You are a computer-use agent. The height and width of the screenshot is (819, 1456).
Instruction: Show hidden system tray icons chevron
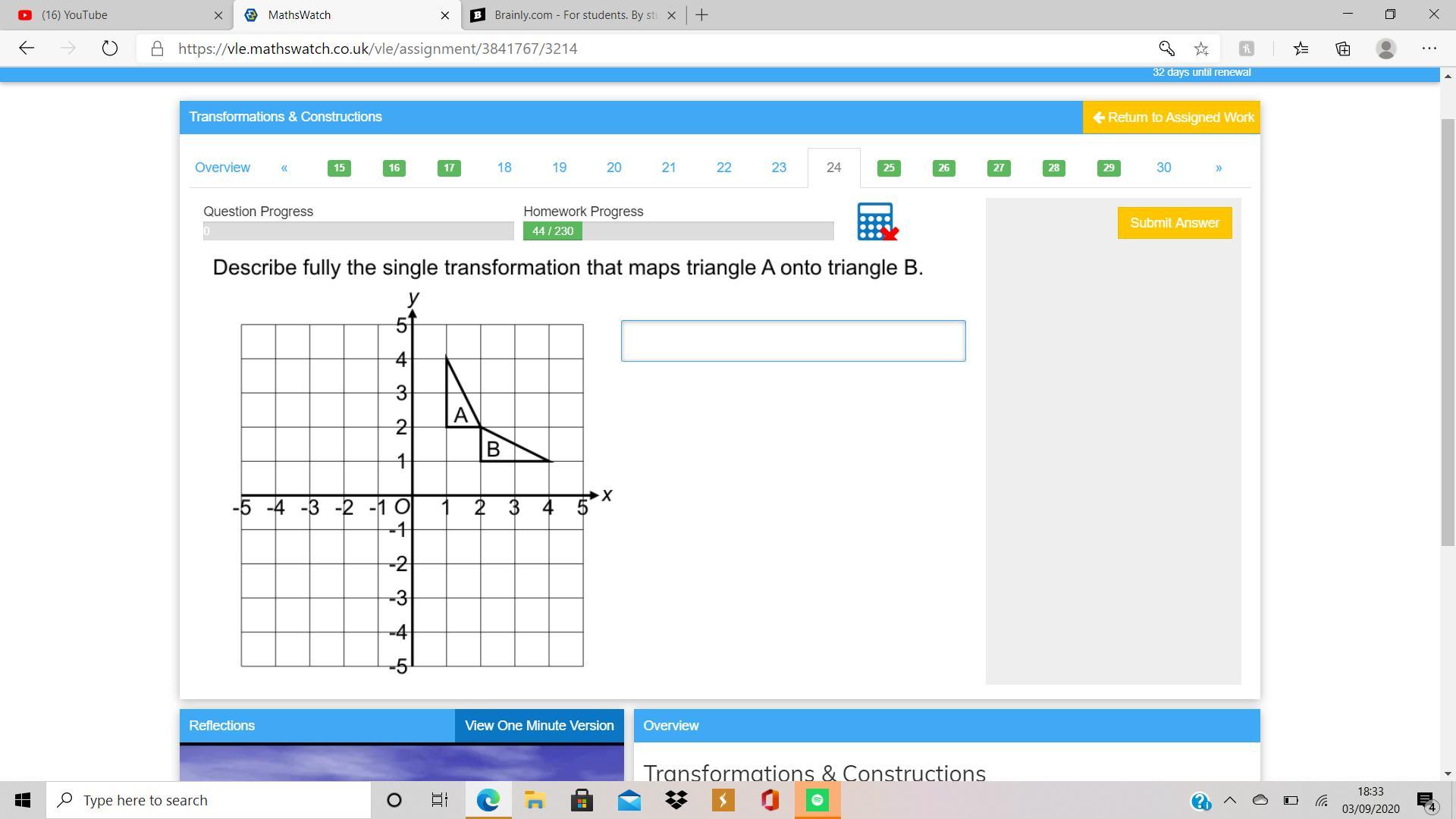(1230, 800)
